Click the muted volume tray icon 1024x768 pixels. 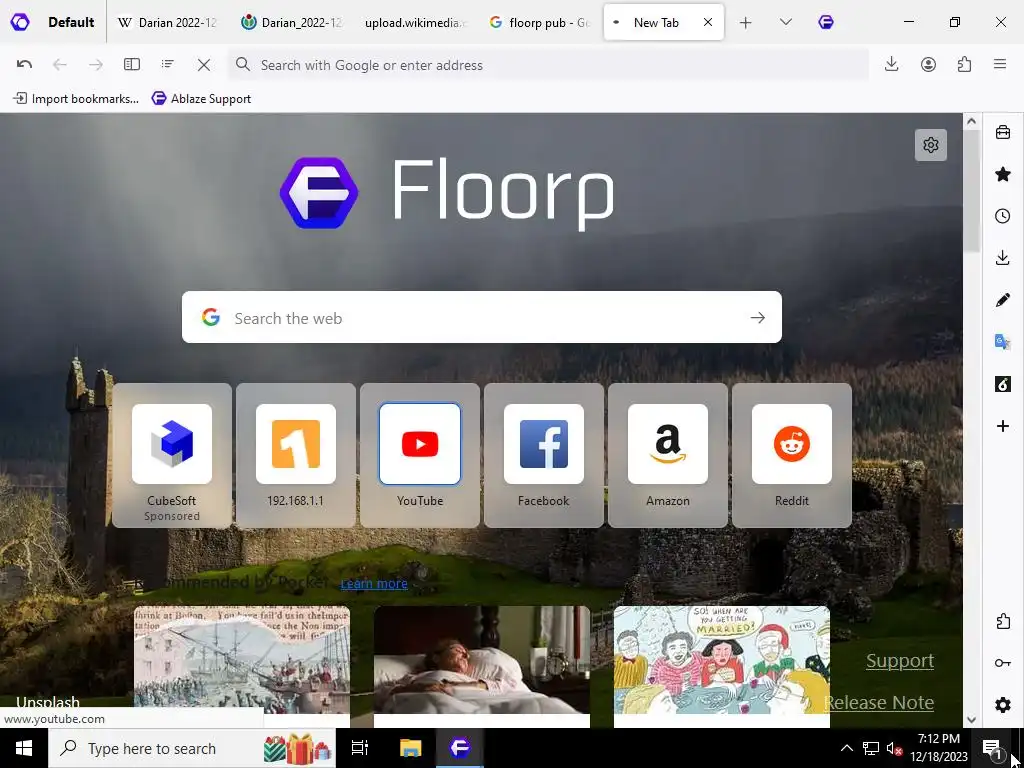tap(894, 748)
